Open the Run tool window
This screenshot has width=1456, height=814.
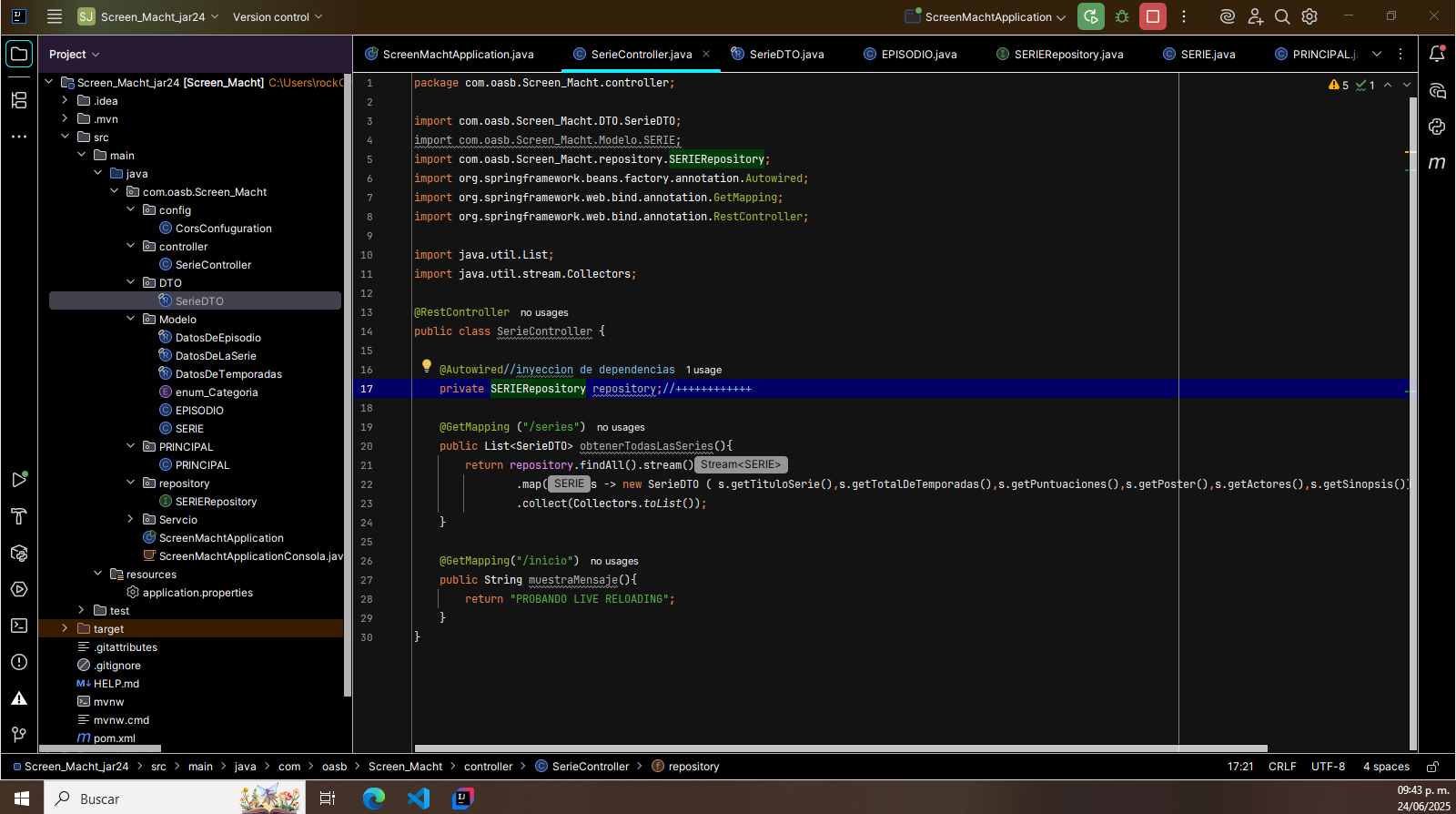pyautogui.click(x=19, y=480)
